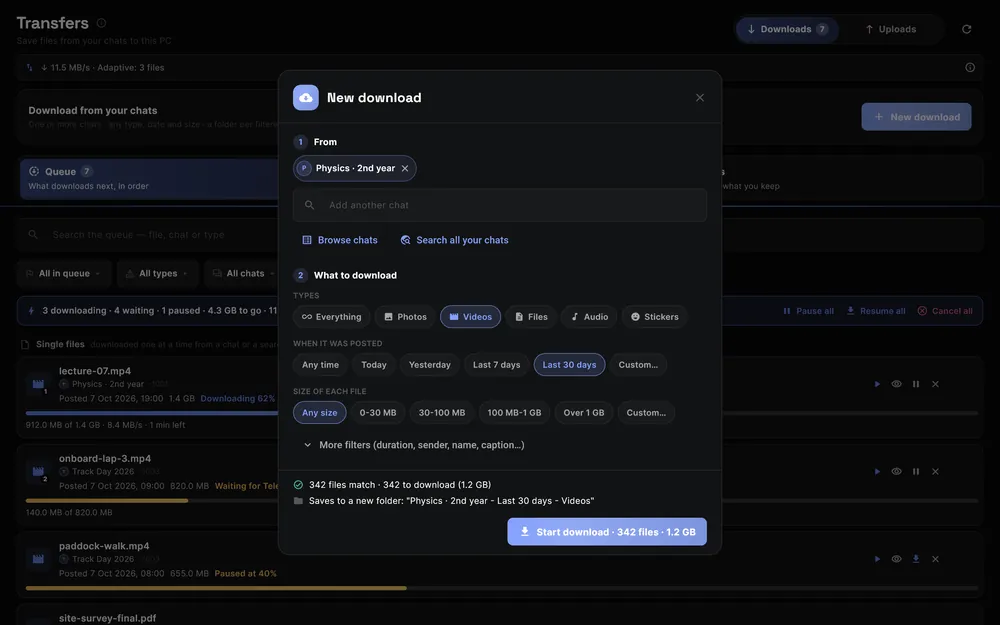Choose the Audio type filter
The image size is (1000, 625).
coord(589,317)
